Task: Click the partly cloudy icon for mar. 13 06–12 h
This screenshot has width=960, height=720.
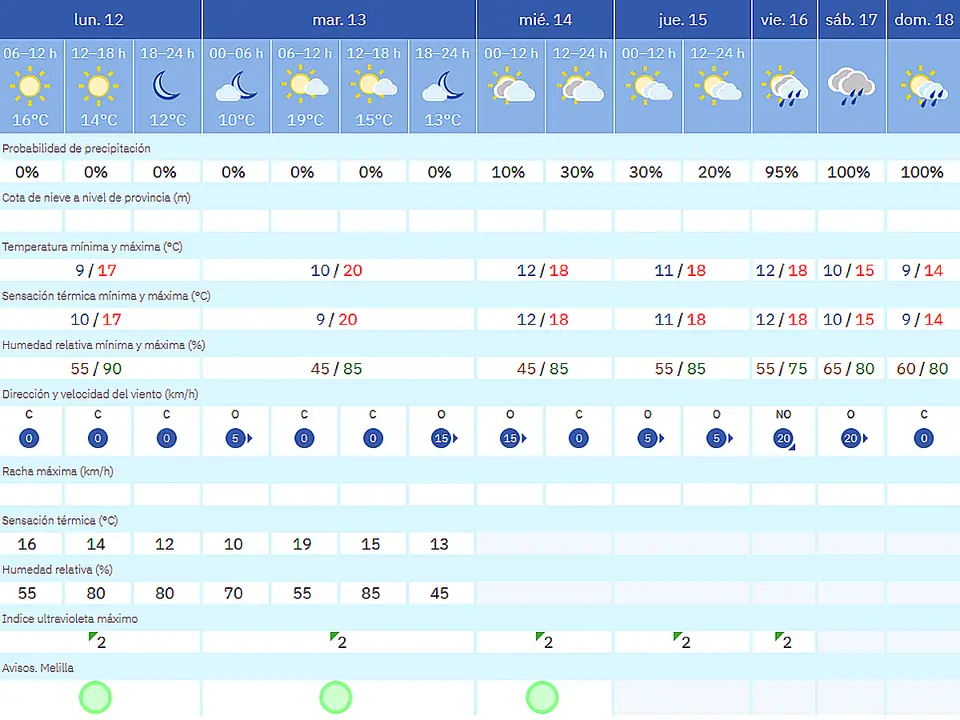Action: point(304,84)
